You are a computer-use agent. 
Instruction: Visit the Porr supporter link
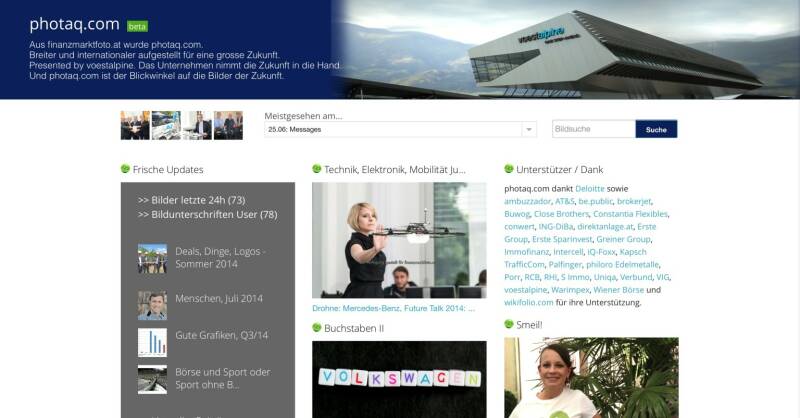512,277
